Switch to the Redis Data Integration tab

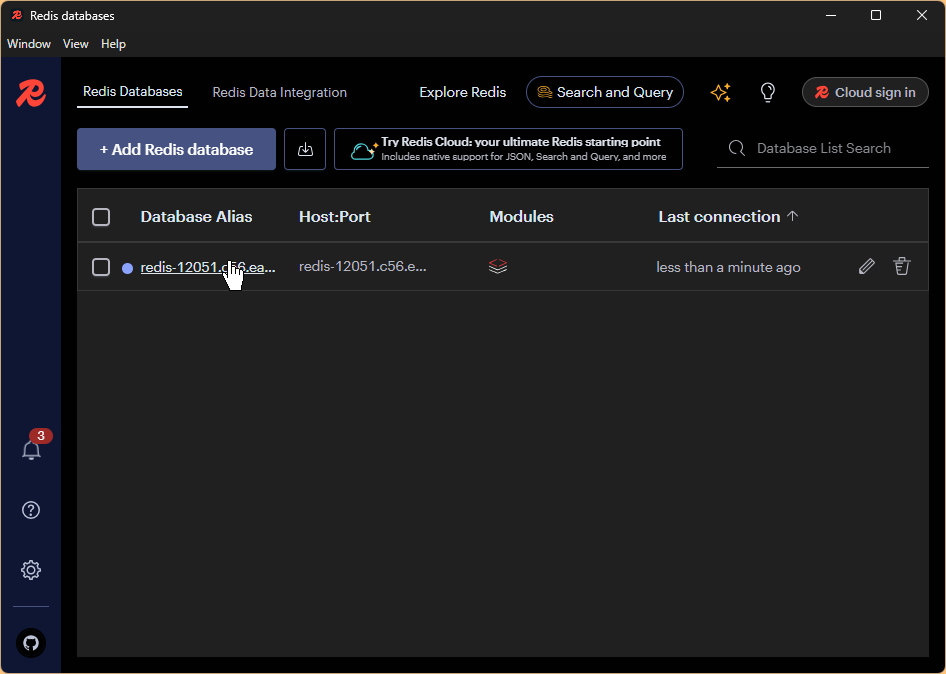pyautogui.click(x=279, y=92)
